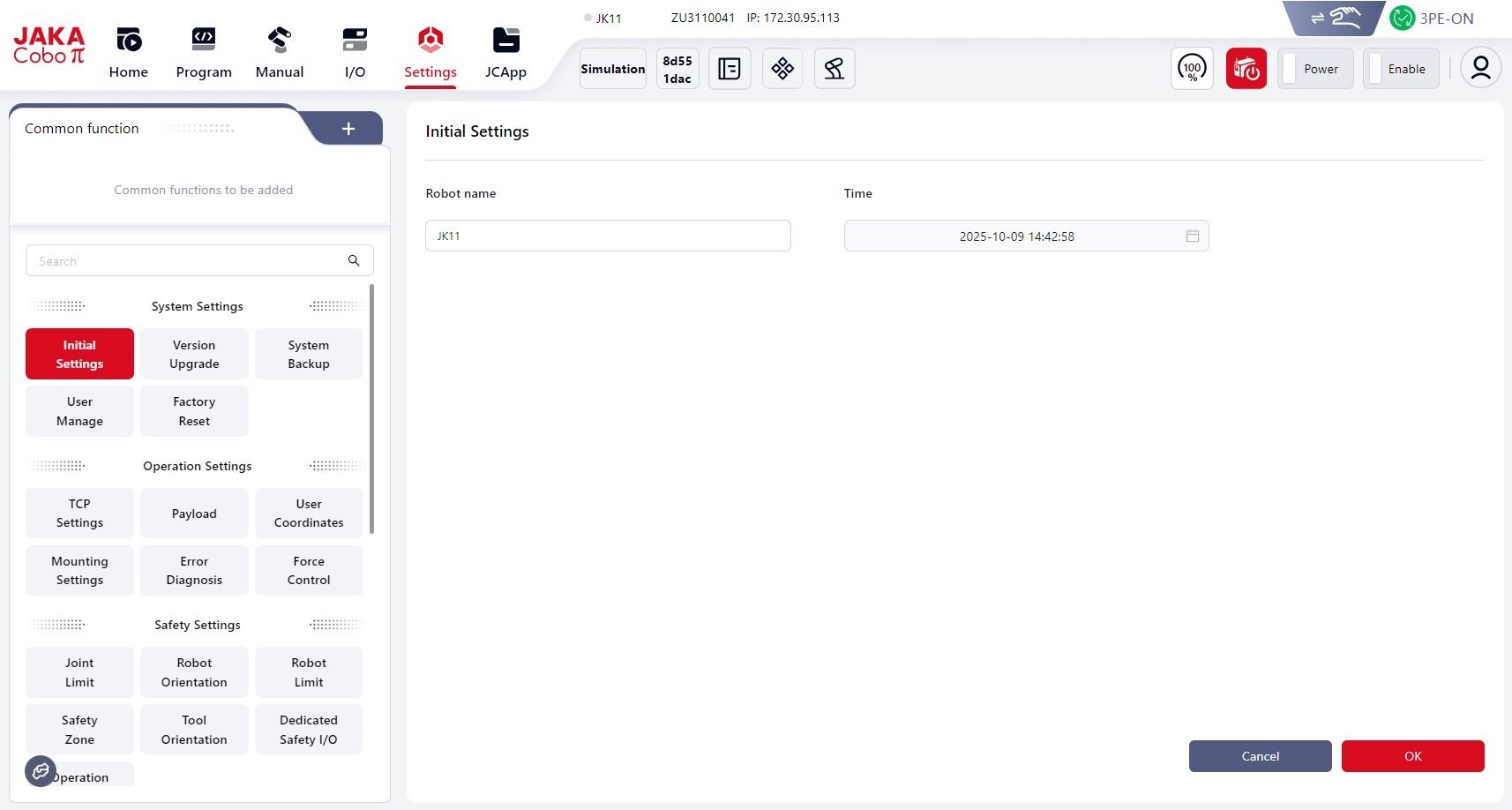Switch to the Program tab
1512x810 pixels.
pos(204,52)
